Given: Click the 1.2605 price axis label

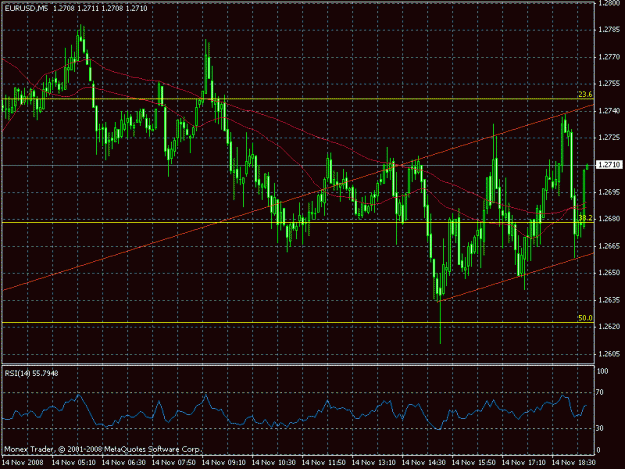Looking at the screenshot, I should tap(609, 354).
